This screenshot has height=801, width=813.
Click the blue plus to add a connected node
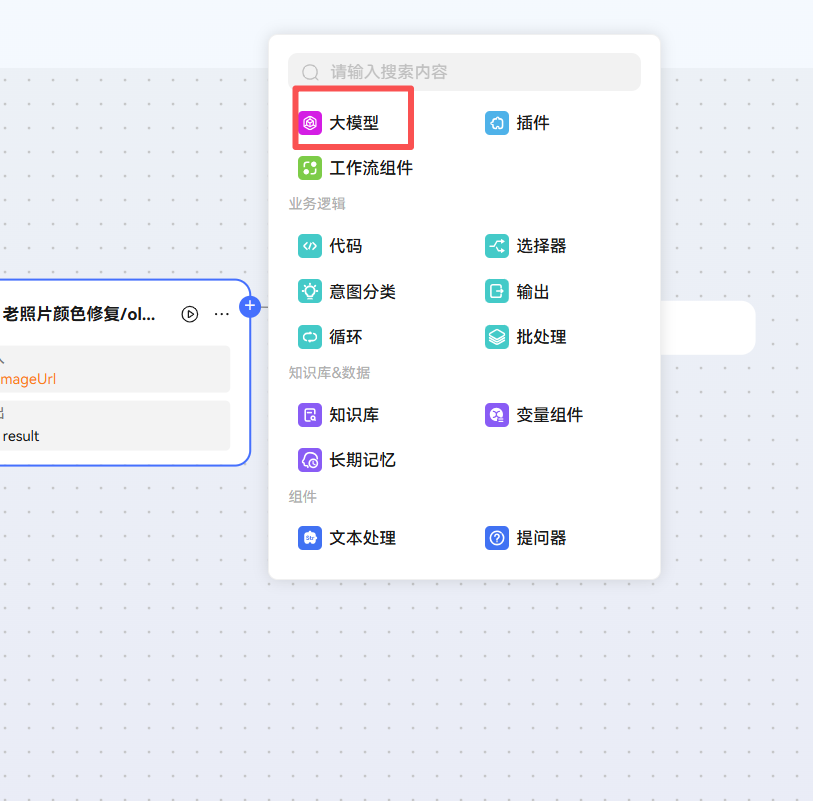tap(250, 307)
